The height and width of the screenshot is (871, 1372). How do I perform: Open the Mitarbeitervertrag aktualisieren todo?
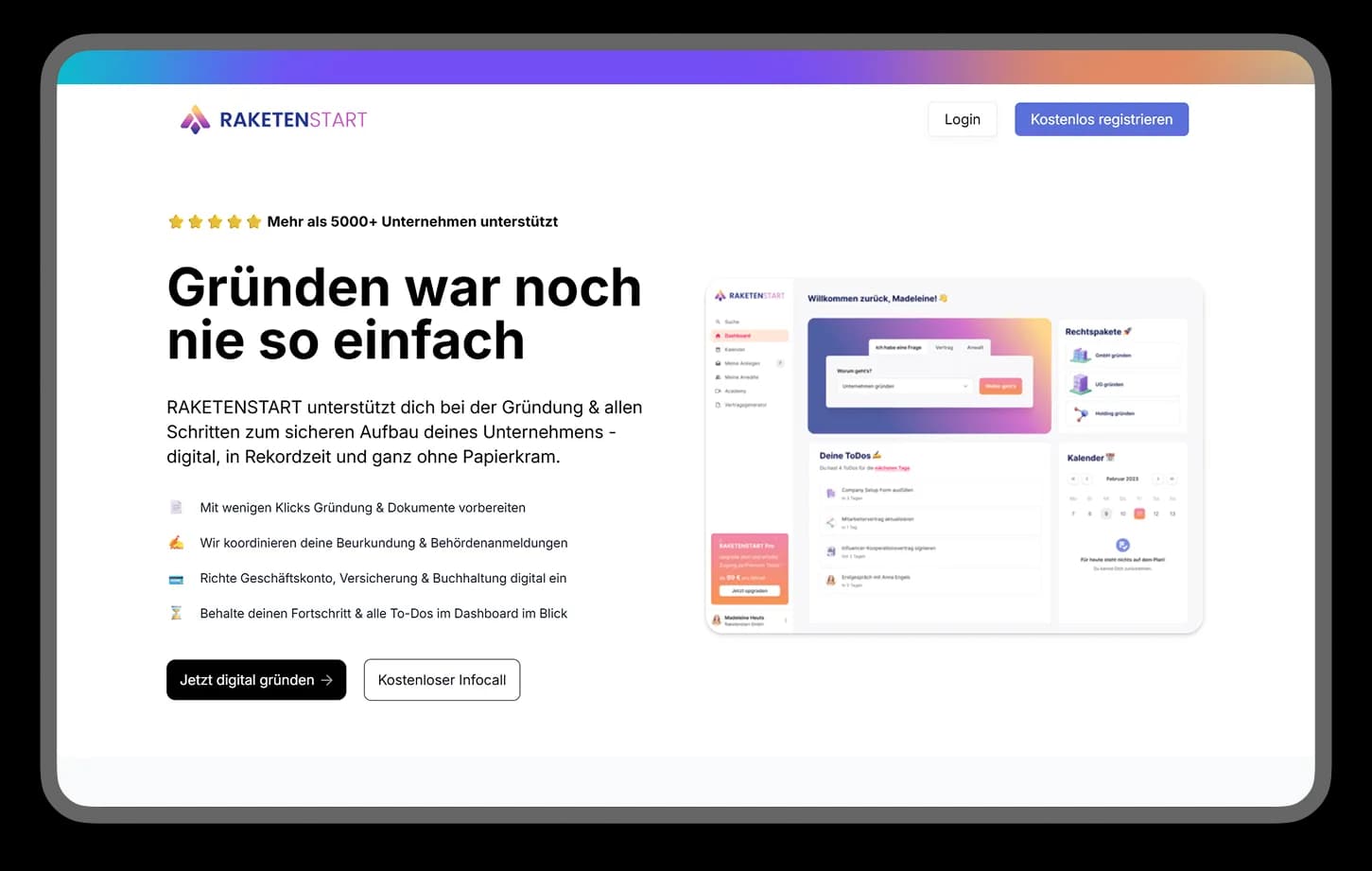929,522
